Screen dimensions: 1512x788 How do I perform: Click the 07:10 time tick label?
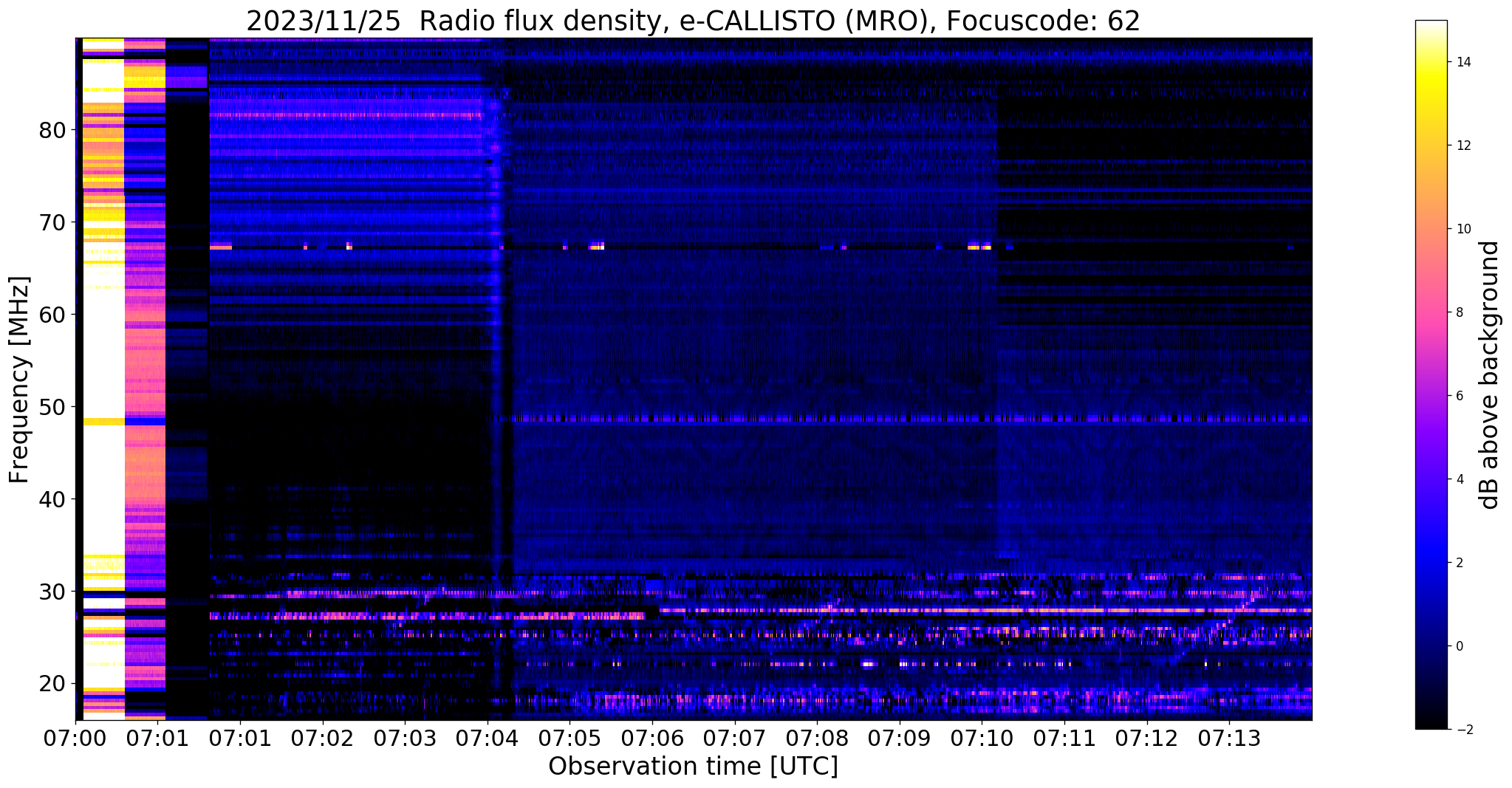tap(982, 738)
